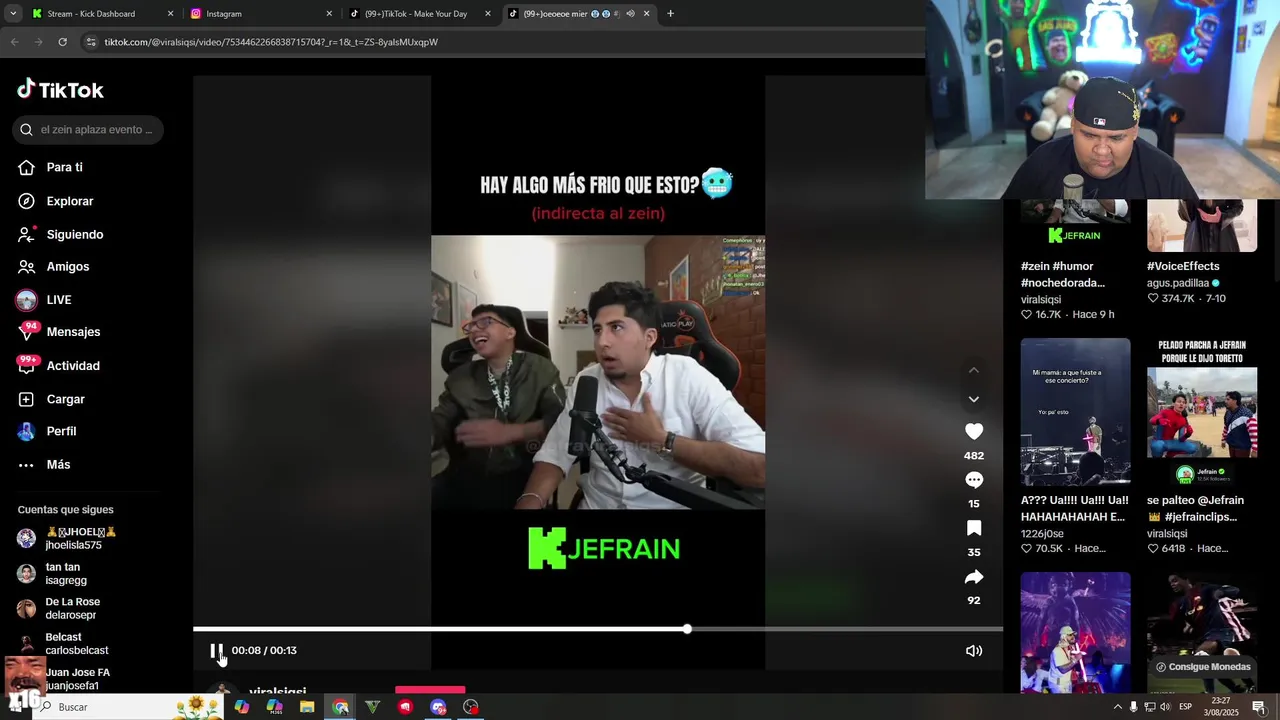Open taskbar volume control
The image size is (1280, 720).
[1165, 707]
